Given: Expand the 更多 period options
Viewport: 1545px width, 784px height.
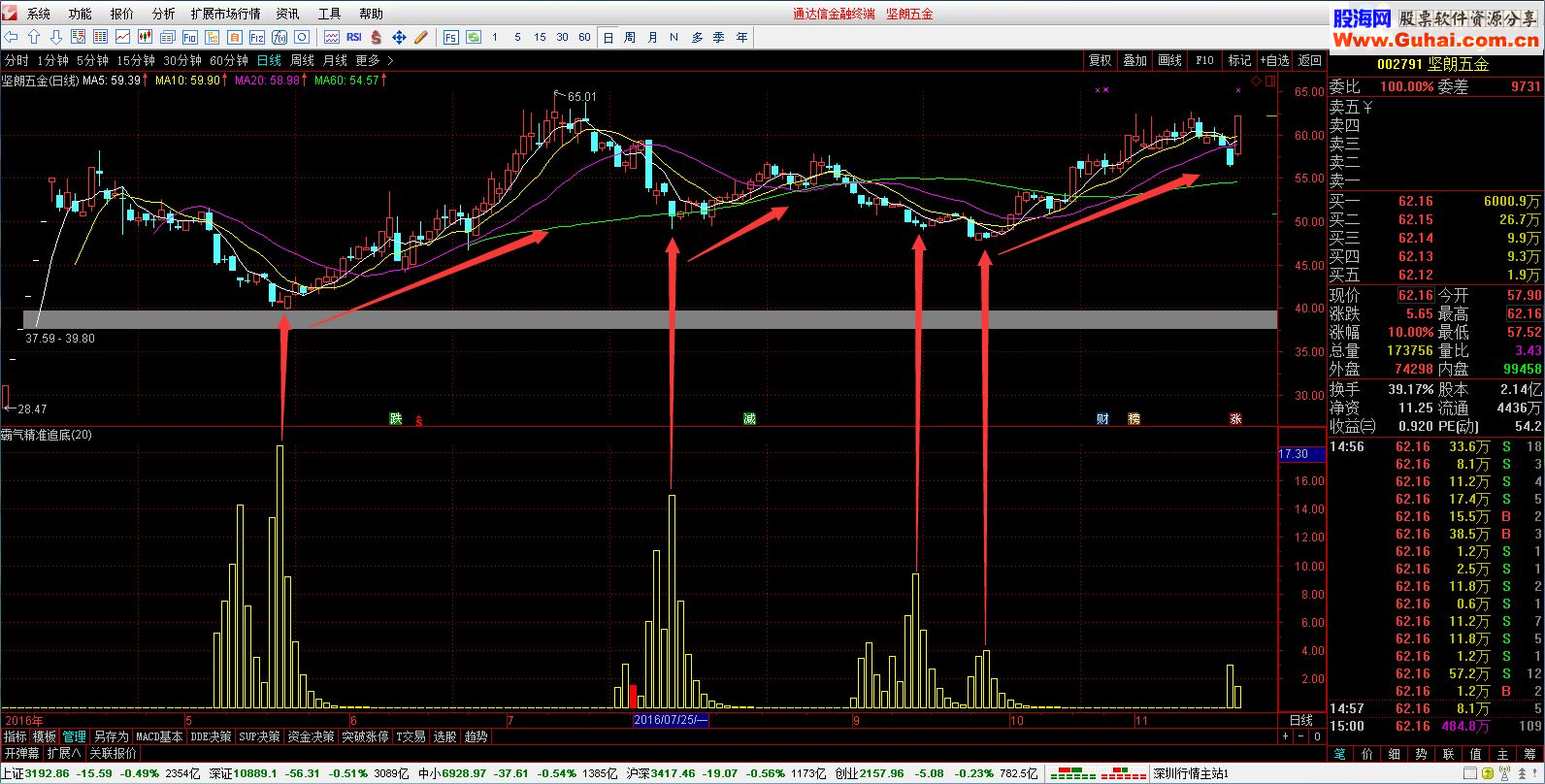Looking at the screenshot, I should pyautogui.click(x=375, y=60).
